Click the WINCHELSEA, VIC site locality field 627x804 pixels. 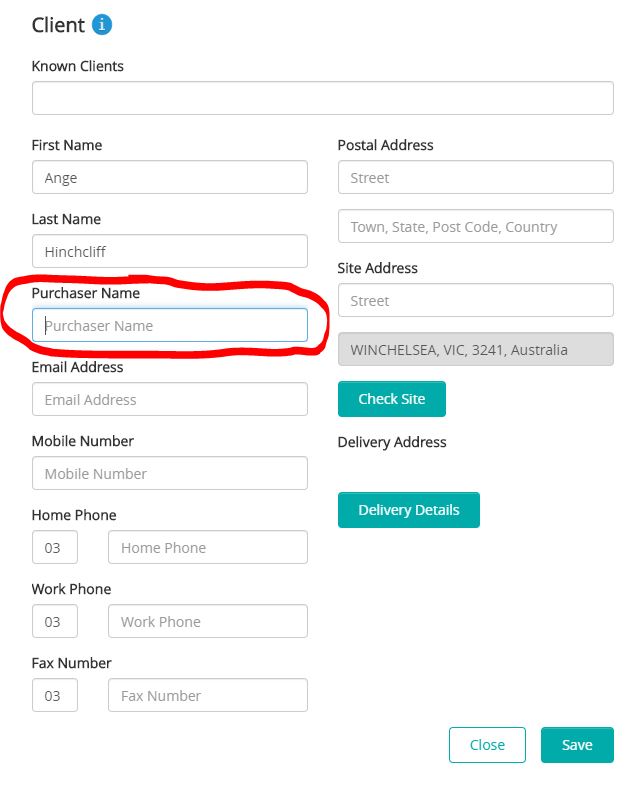(x=475, y=350)
